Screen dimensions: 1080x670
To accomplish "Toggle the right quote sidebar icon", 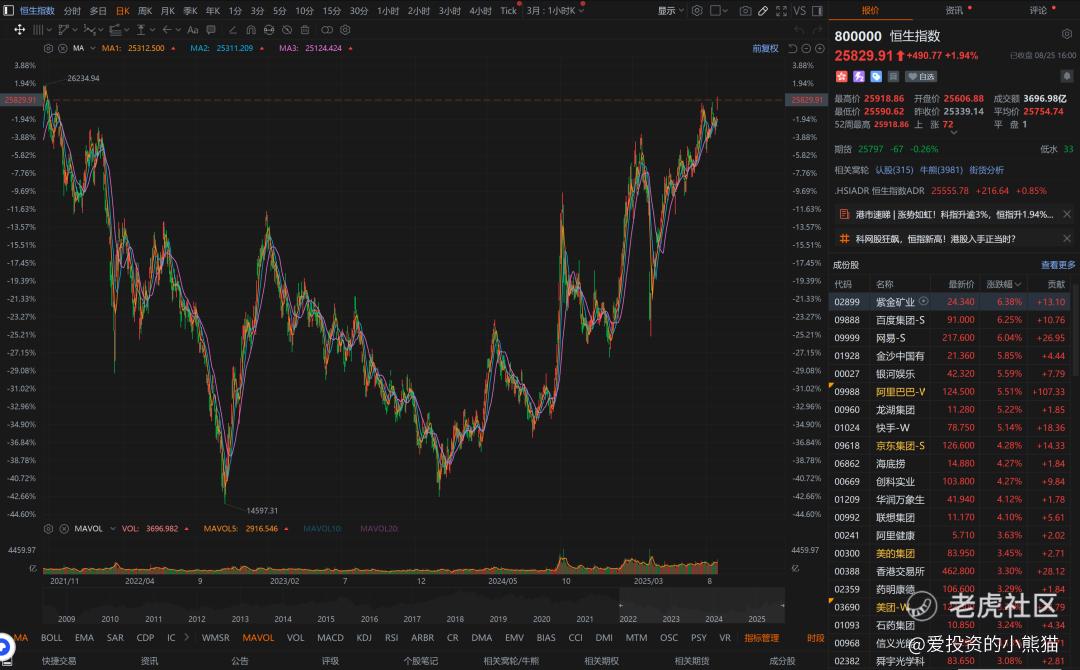I will (818, 10).
